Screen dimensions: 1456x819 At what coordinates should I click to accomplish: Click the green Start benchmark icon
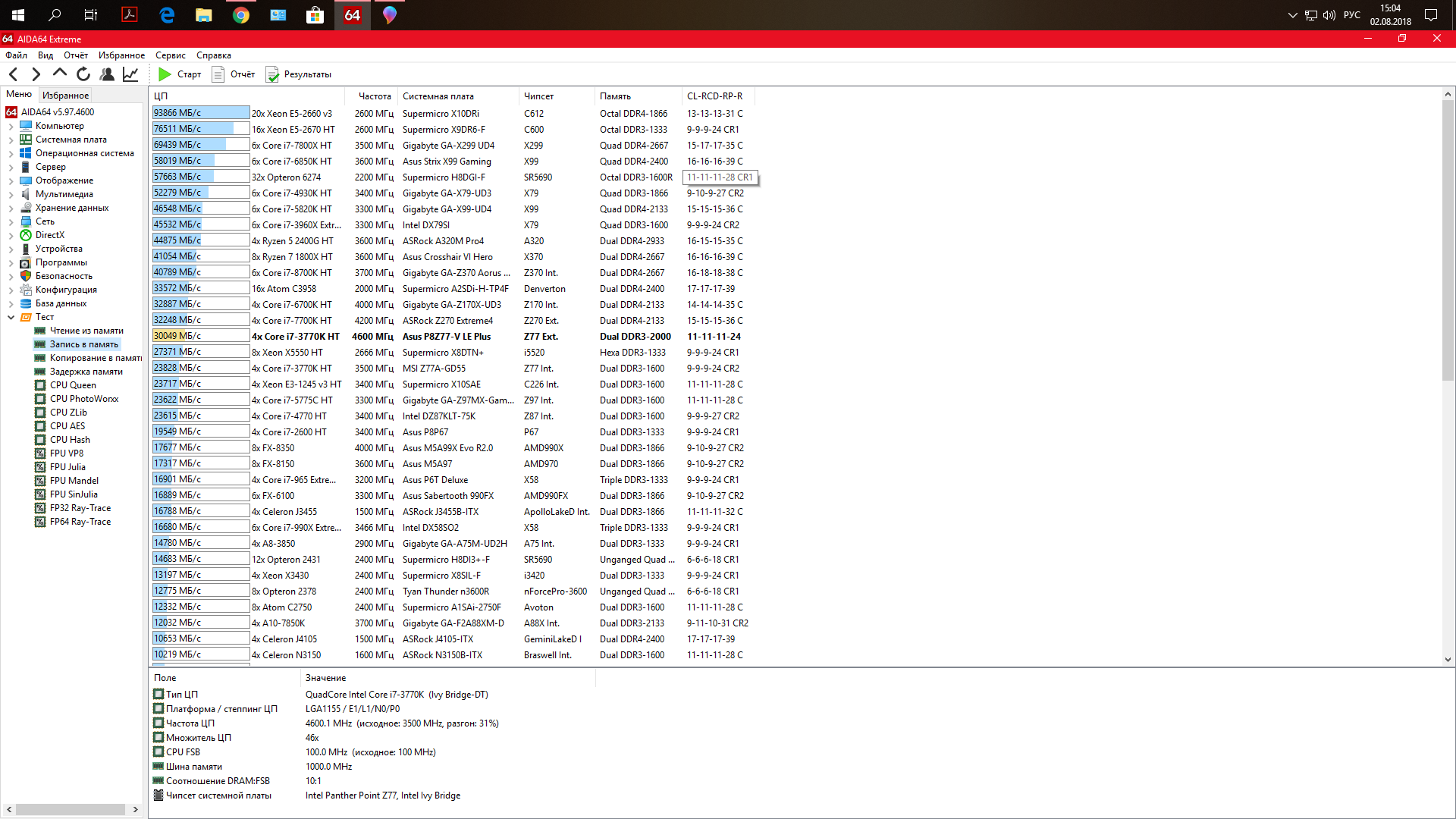[165, 74]
